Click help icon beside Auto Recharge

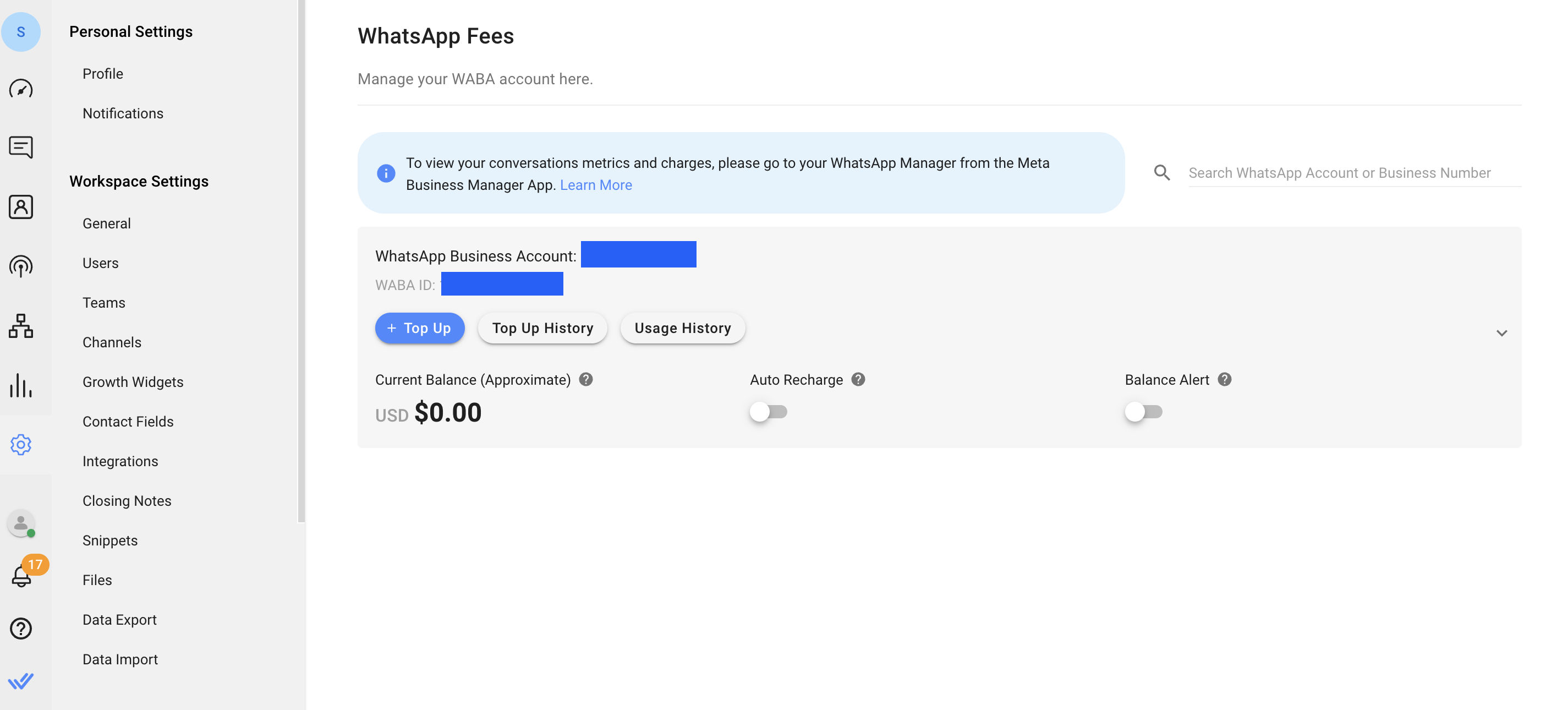858,379
